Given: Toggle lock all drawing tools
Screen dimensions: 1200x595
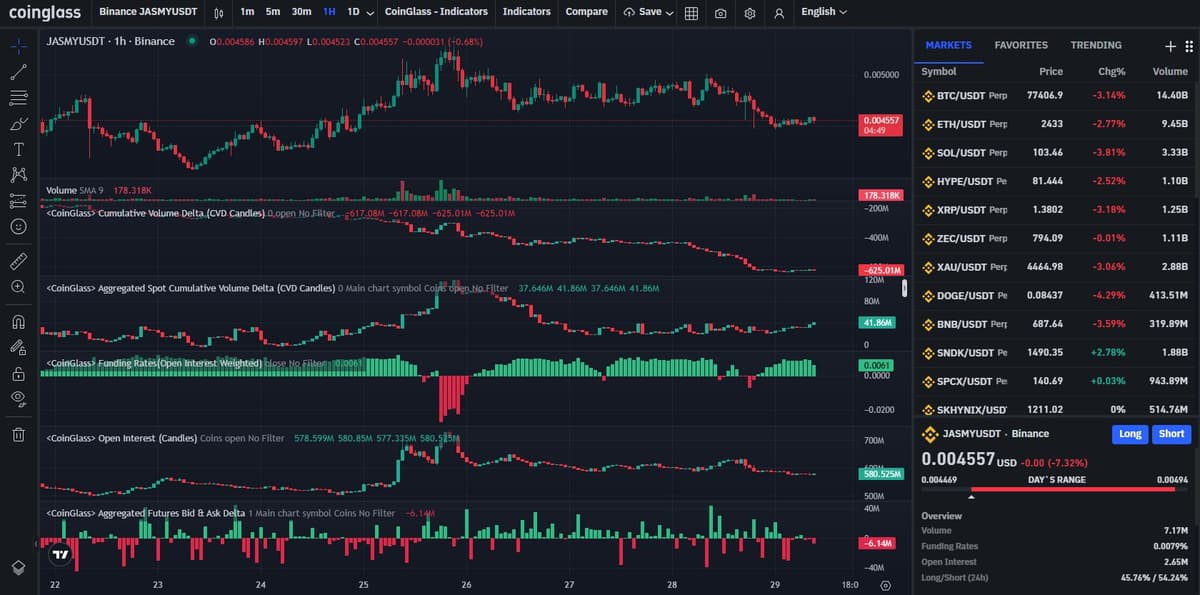Looking at the screenshot, I should 18,374.
